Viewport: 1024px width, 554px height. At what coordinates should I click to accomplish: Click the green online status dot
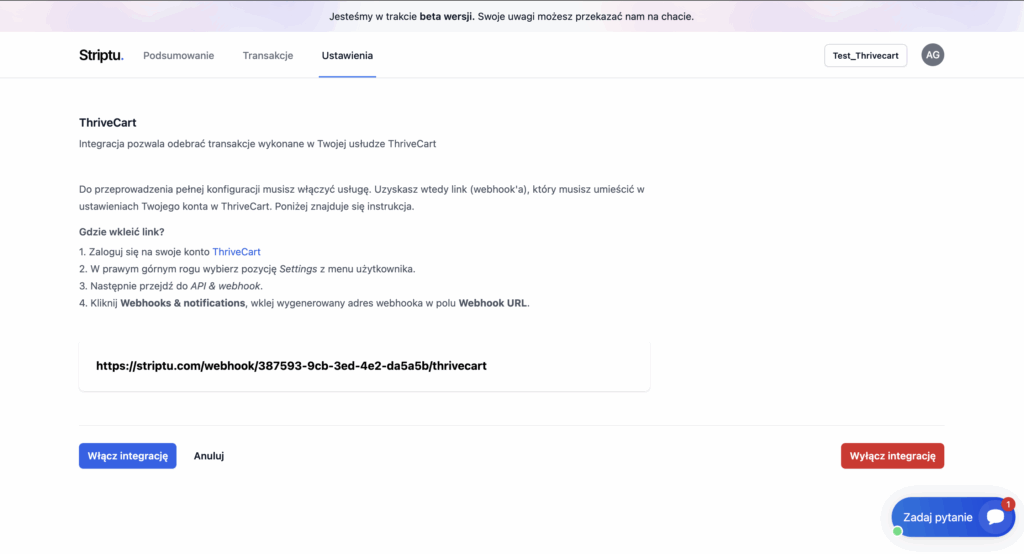pos(897,531)
